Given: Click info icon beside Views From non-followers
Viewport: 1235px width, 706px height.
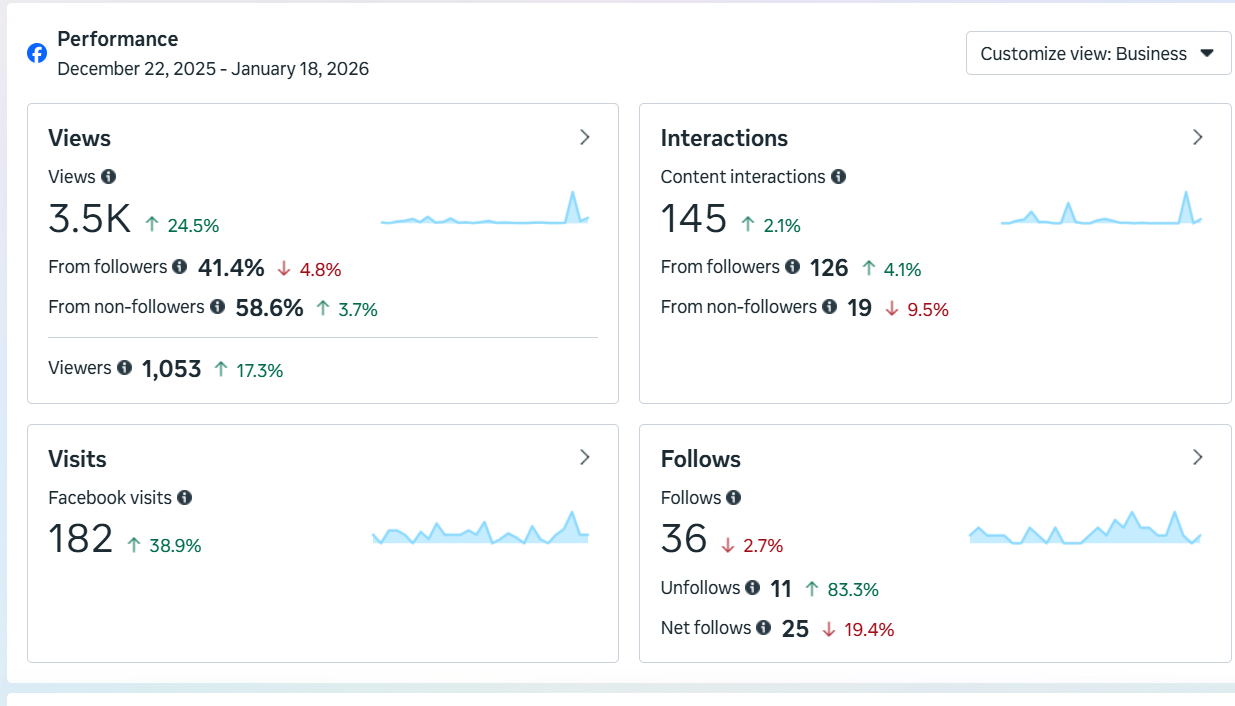Looking at the screenshot, I should pyautogui.click(x=217, y=307).
